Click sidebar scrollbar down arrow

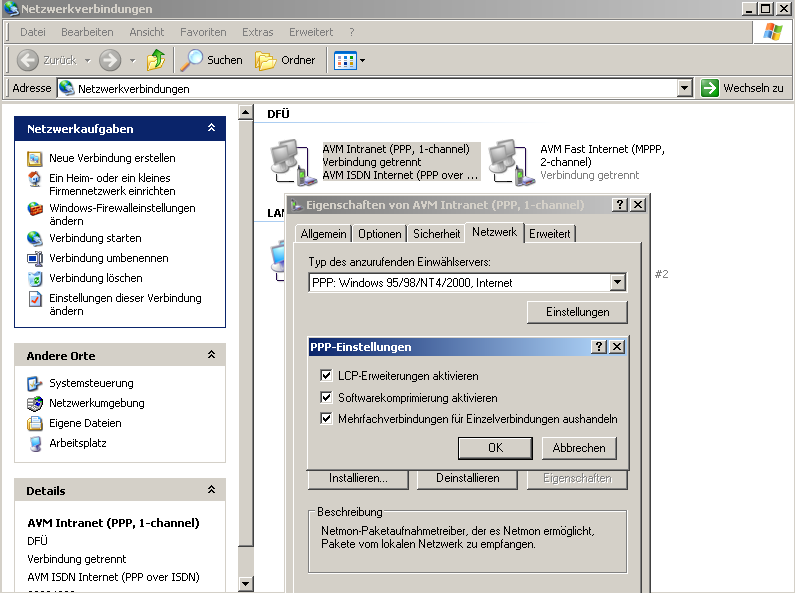(245, 584)
